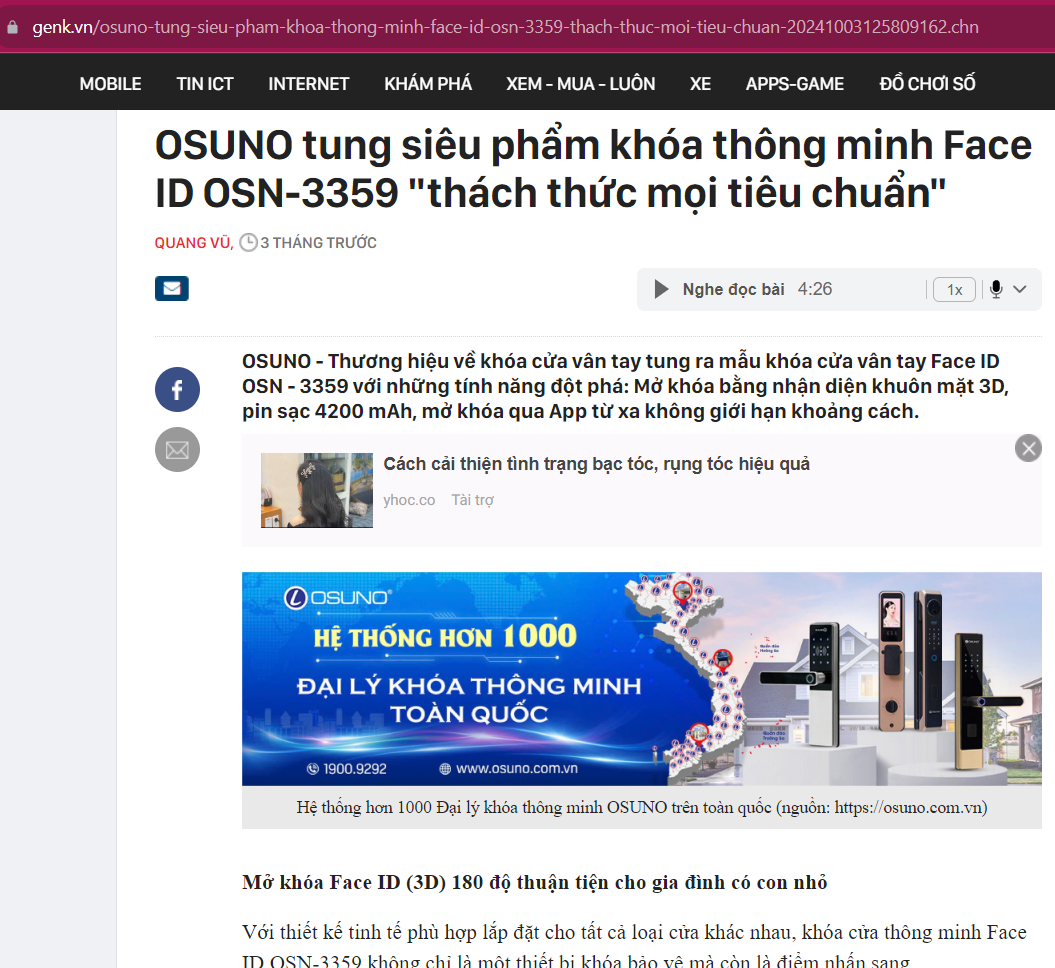Viewport: 1055px width, 968px height.
Task: Click the OSUNO dealer network banner image
Action: tap(642, 679)
